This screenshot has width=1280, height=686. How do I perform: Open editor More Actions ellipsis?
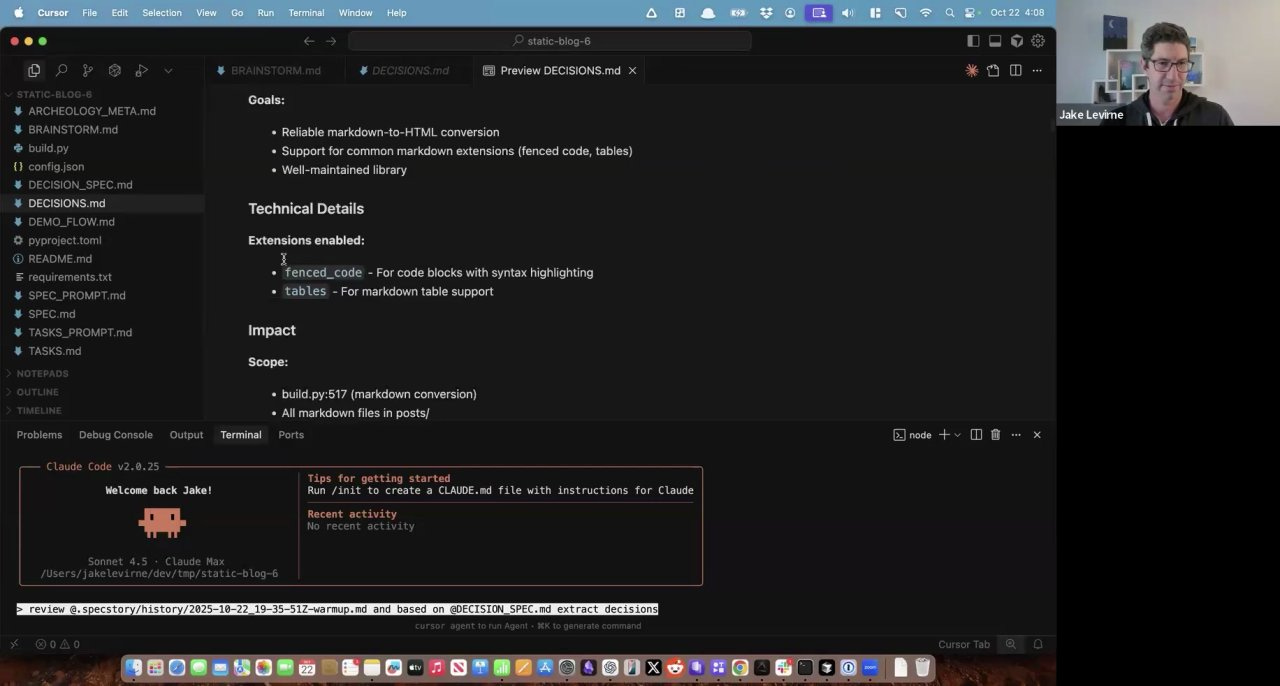[x=1037, y=70]
